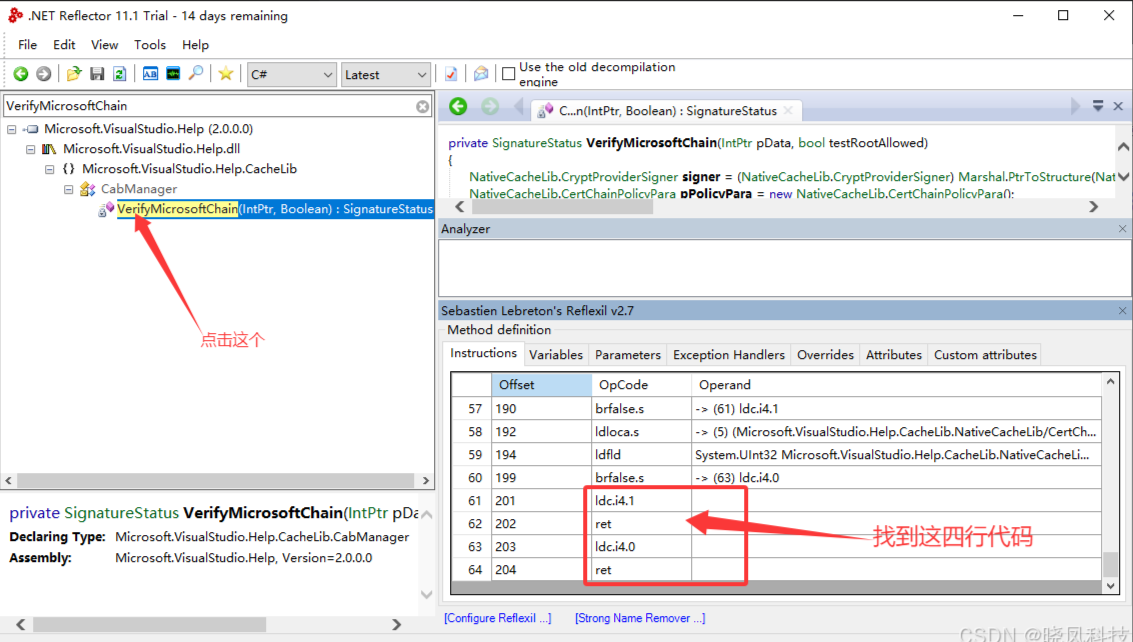Collapse the CabManager class node
Image resolution: width=1133 pixels, height=642 pixels.
coord(68,189)
